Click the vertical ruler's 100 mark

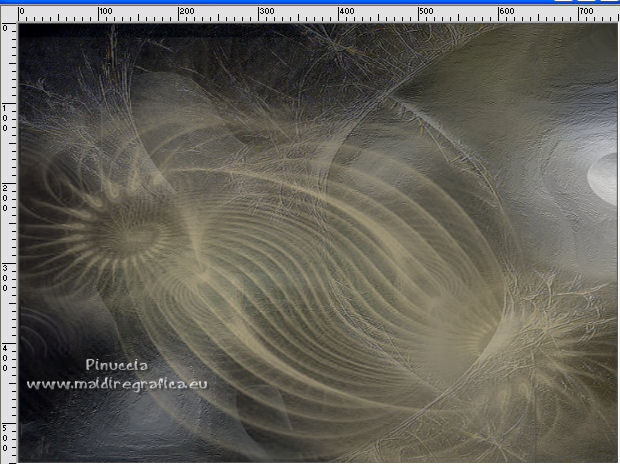[5, 118]
